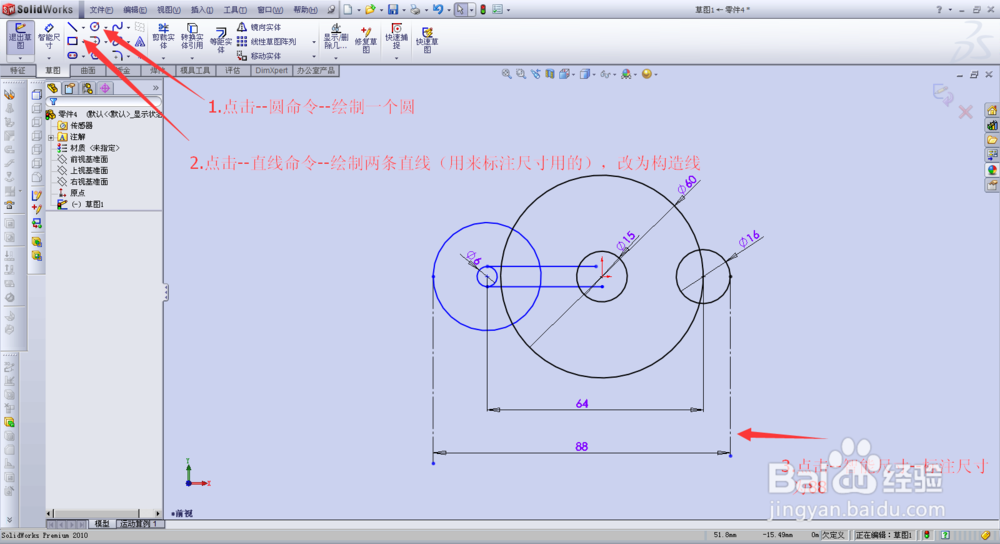Expand the feature tree panel double chevron
The image size is (1000, 544).
155,88
